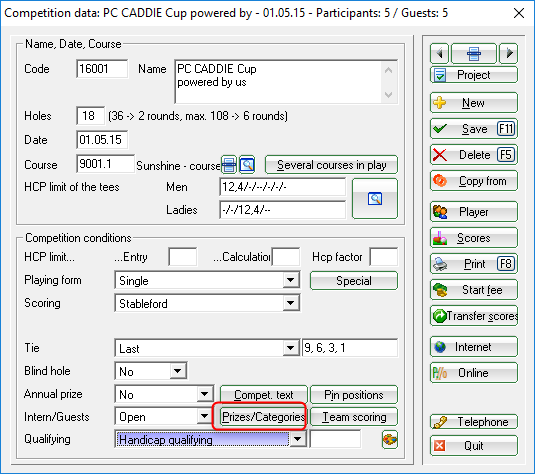Image resolution: width=535 pixels, height=474 pixels.
Task: Expand the Scoring dropdown showing Stableford
Action: (x=290, y=303)
